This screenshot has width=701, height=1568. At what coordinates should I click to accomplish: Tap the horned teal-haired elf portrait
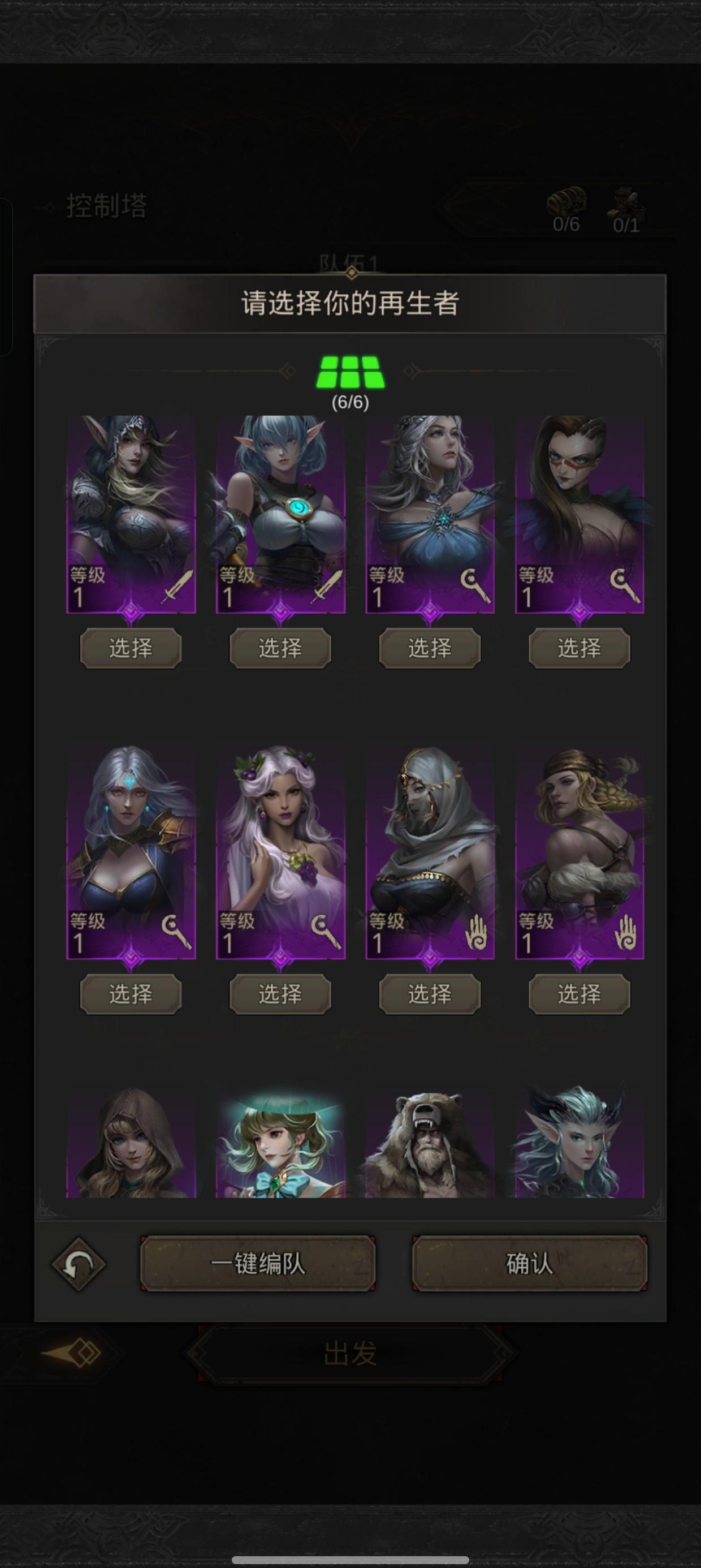point(579,1143)
